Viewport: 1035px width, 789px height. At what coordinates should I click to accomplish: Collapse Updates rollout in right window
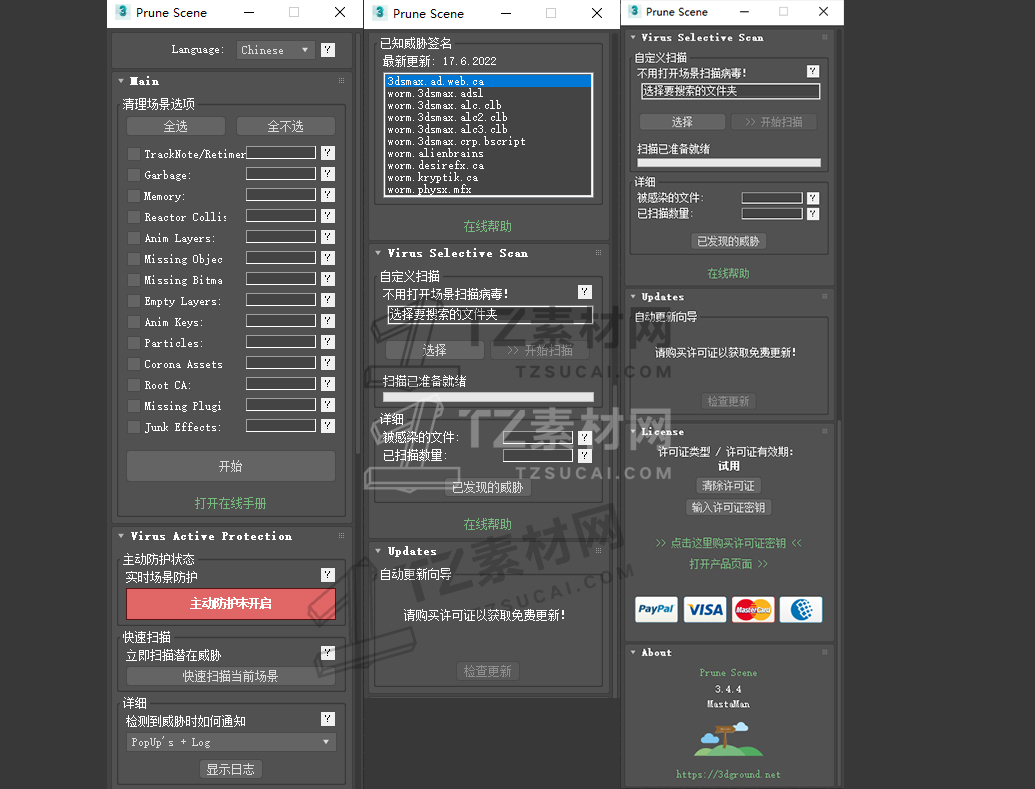click(x=633, y=296)
